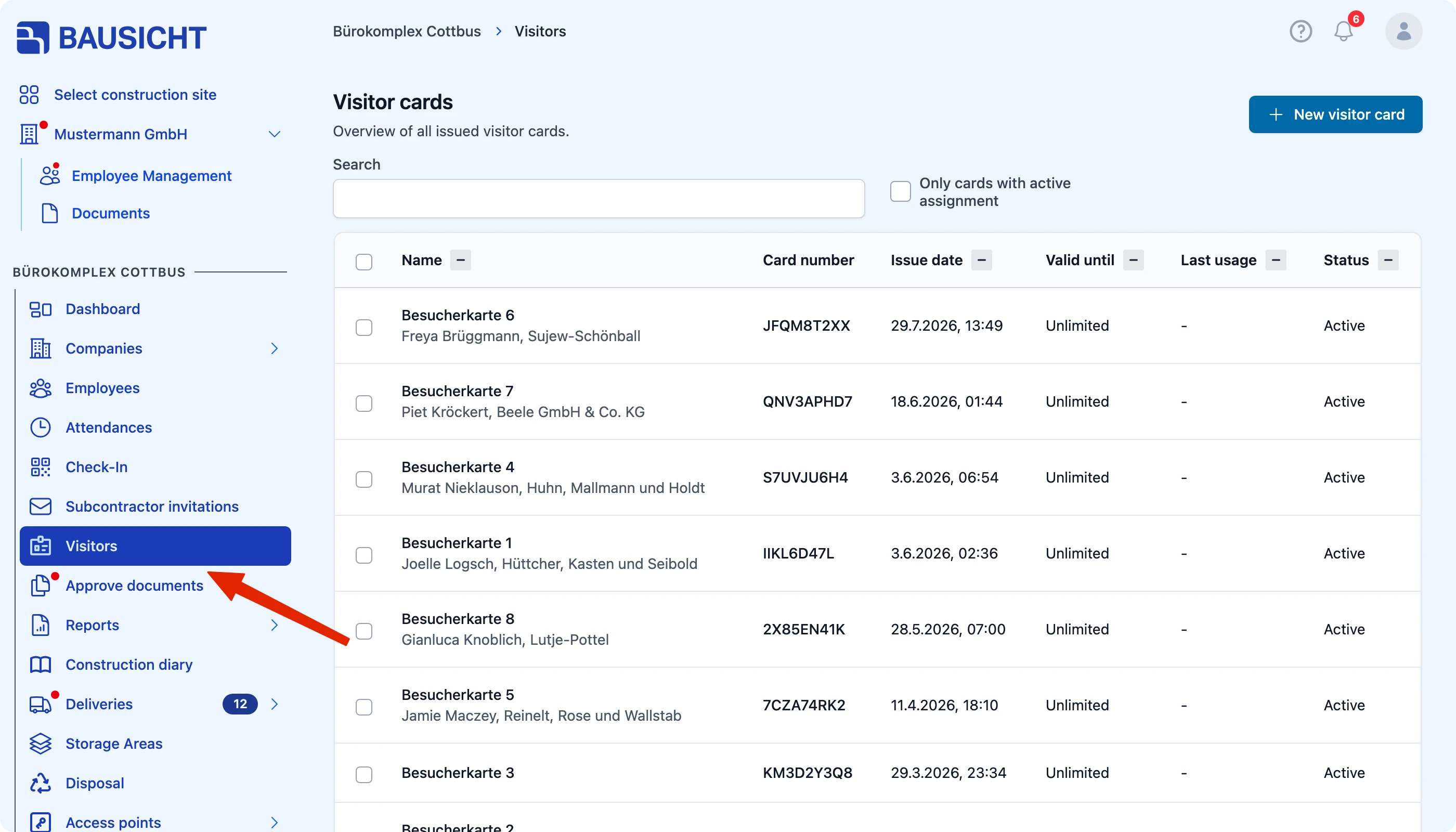Click the Companies building icon
Image resolution: width=1456 pixels, height=832 pixels.
[x=41, y=348]
